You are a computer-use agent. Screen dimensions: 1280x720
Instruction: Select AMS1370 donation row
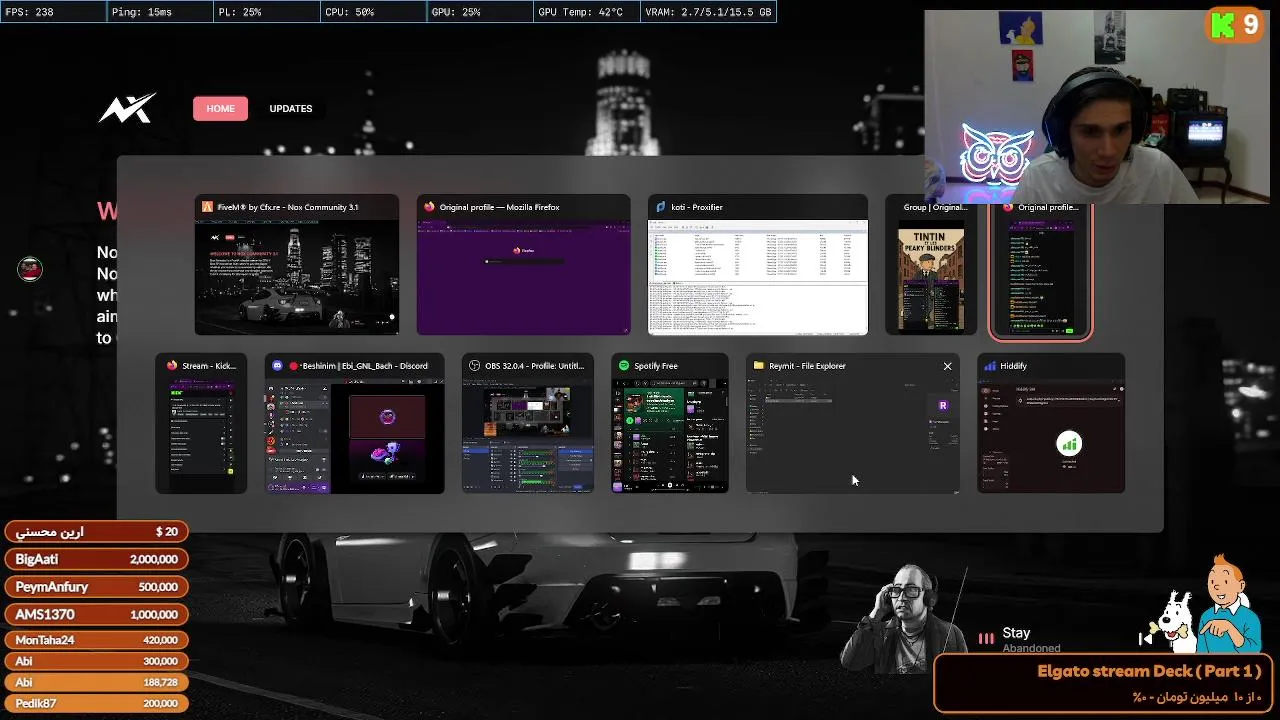[x=96, y=615]
